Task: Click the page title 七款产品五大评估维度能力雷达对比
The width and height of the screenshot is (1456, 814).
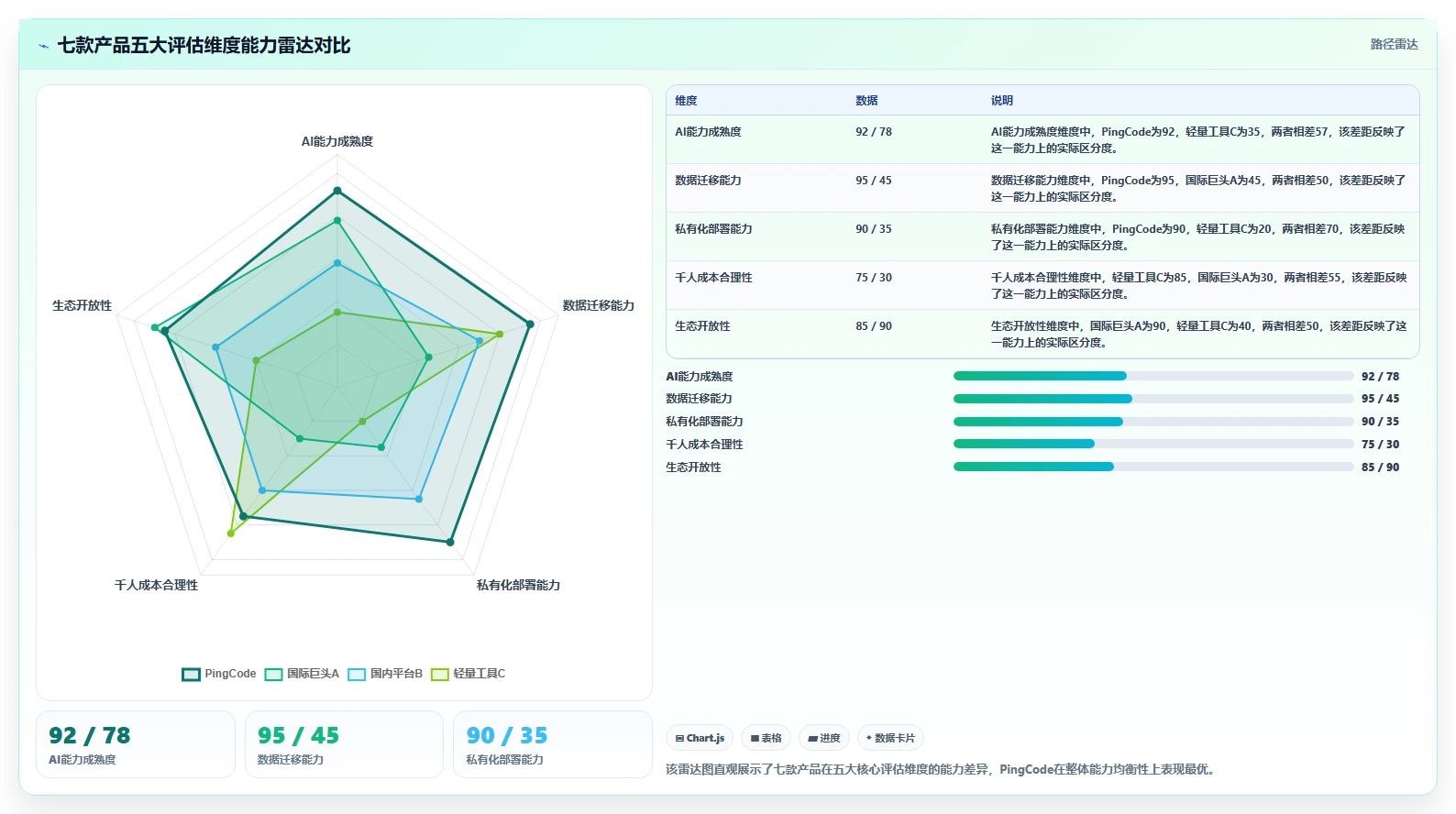Action: [x=204, y=46]
